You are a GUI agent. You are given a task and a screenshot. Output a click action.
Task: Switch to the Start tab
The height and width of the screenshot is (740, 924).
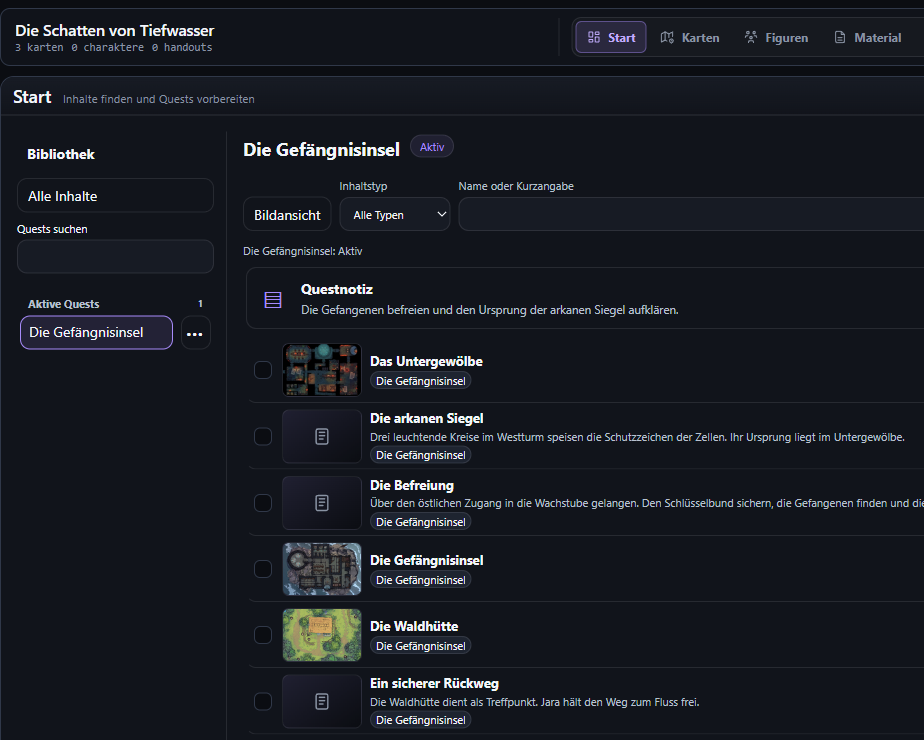(x=610, y=38)
